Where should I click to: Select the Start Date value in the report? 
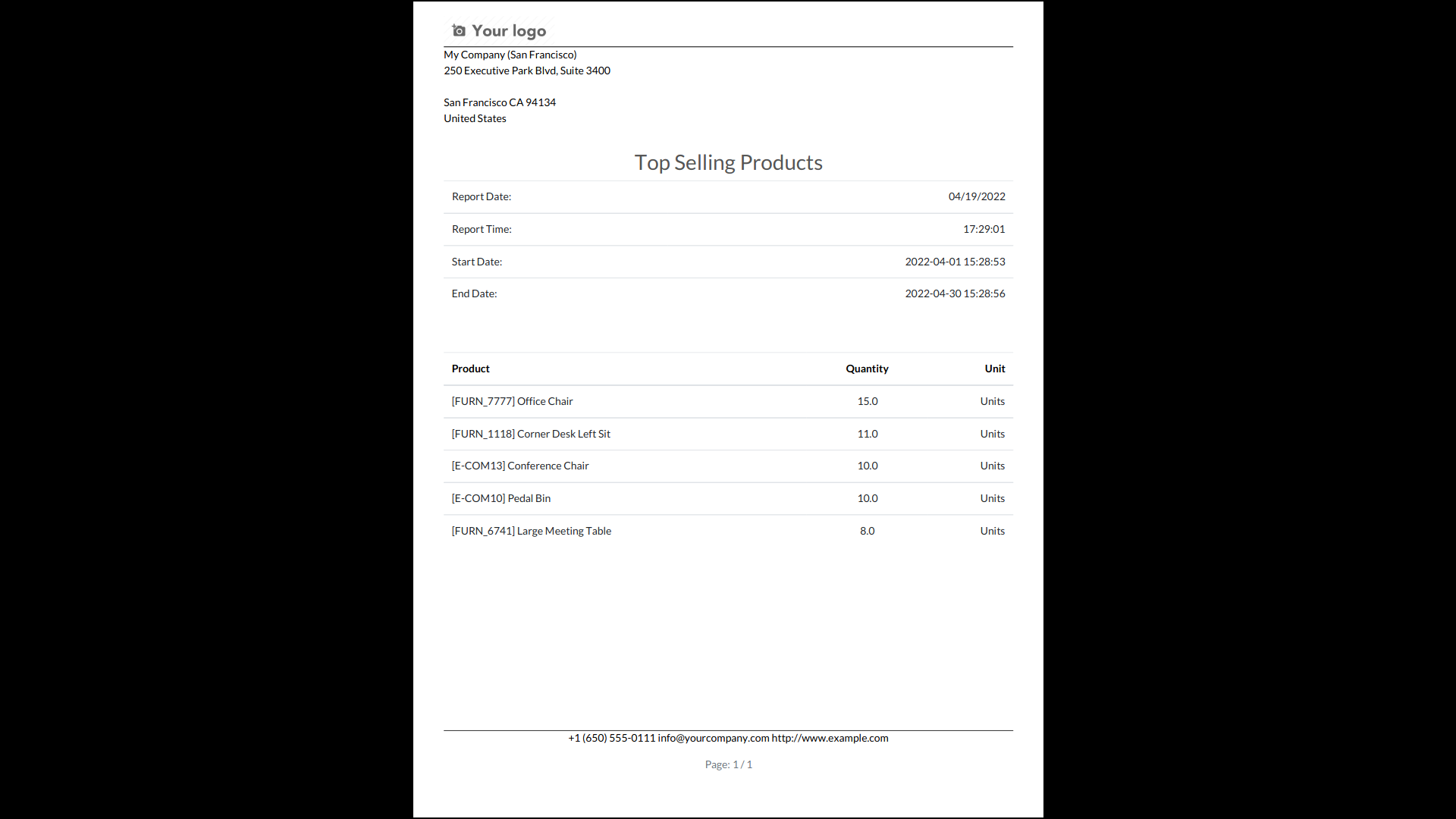point(955,262)
